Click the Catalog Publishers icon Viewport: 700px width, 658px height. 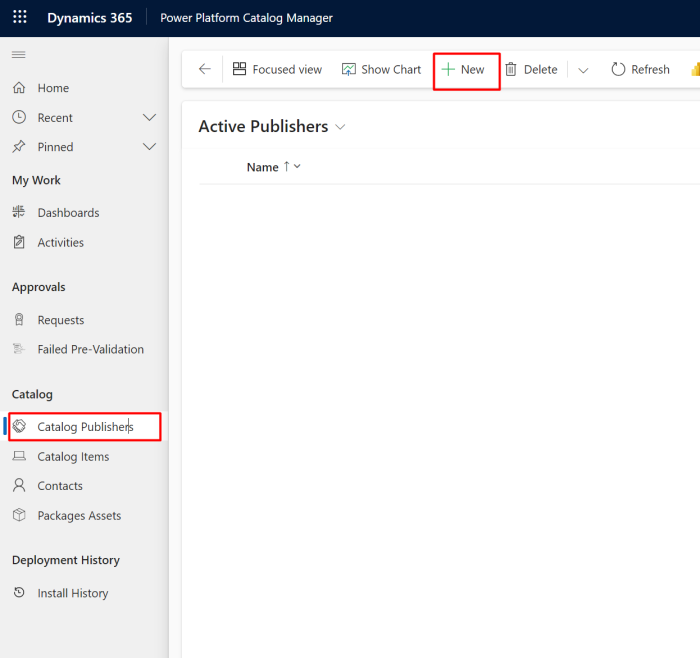19,426
